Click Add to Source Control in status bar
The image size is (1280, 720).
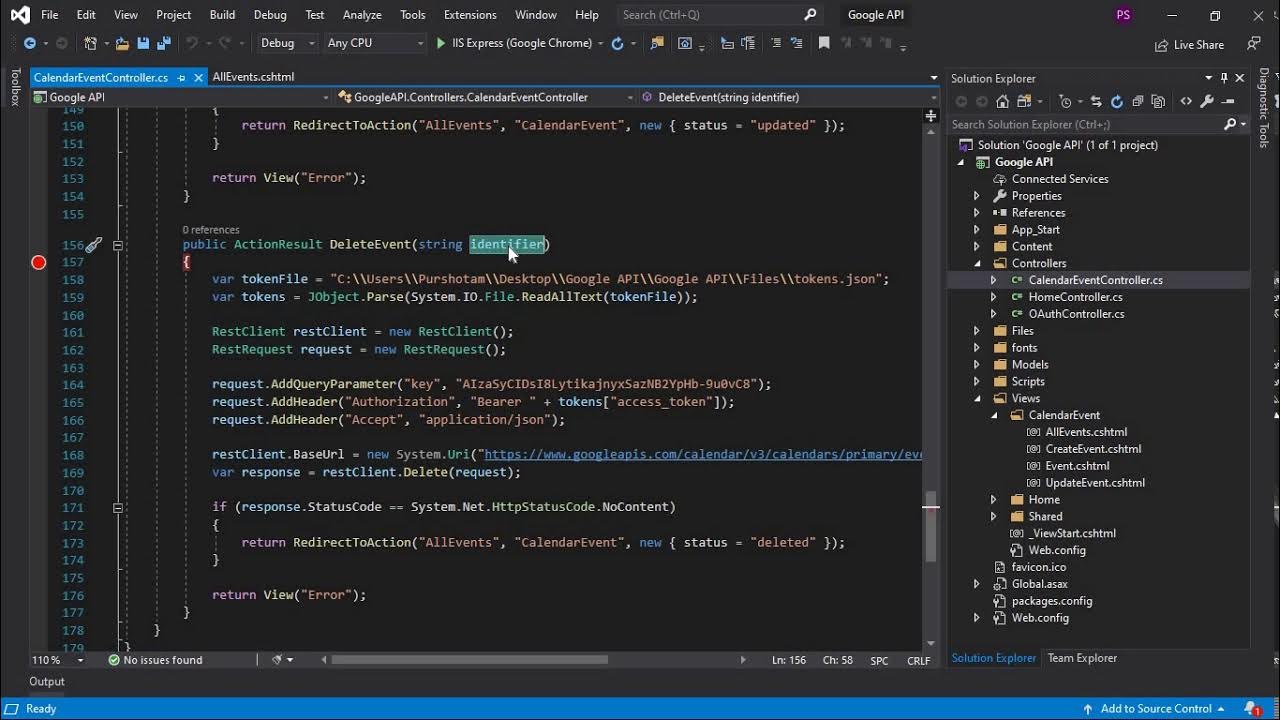[1156, 709]
